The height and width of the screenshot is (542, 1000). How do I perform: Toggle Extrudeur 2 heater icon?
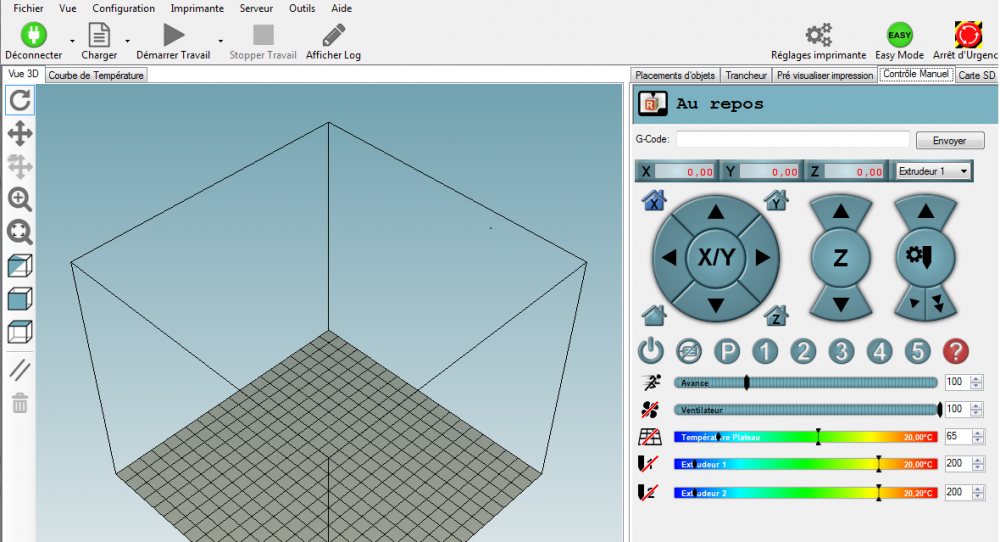pyautogui.click(x=648, y=492)
